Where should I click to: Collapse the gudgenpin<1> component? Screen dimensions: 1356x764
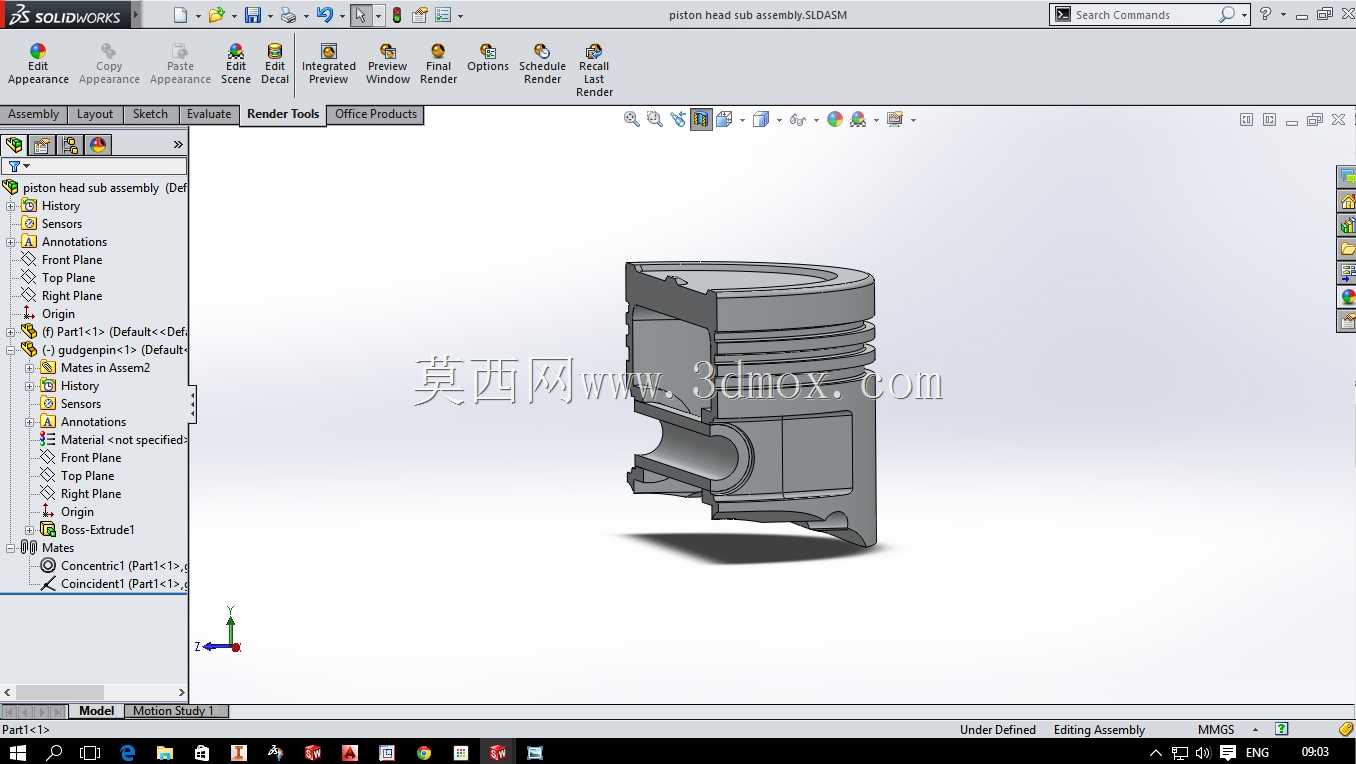[11, 350]
